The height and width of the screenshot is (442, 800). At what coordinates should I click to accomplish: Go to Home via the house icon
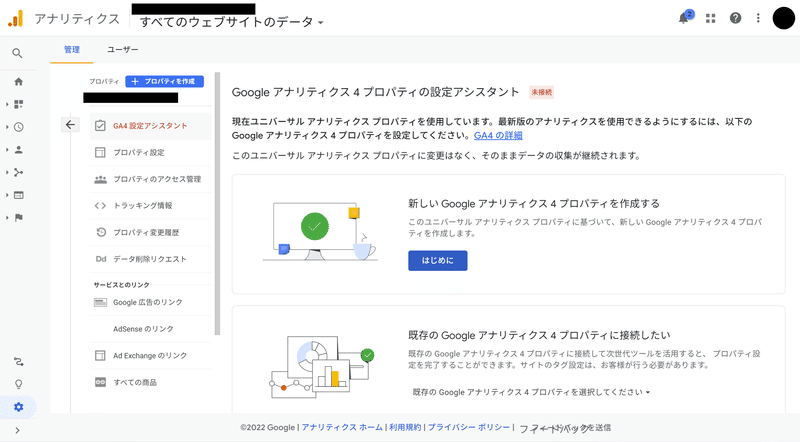(x=19, y=82)
